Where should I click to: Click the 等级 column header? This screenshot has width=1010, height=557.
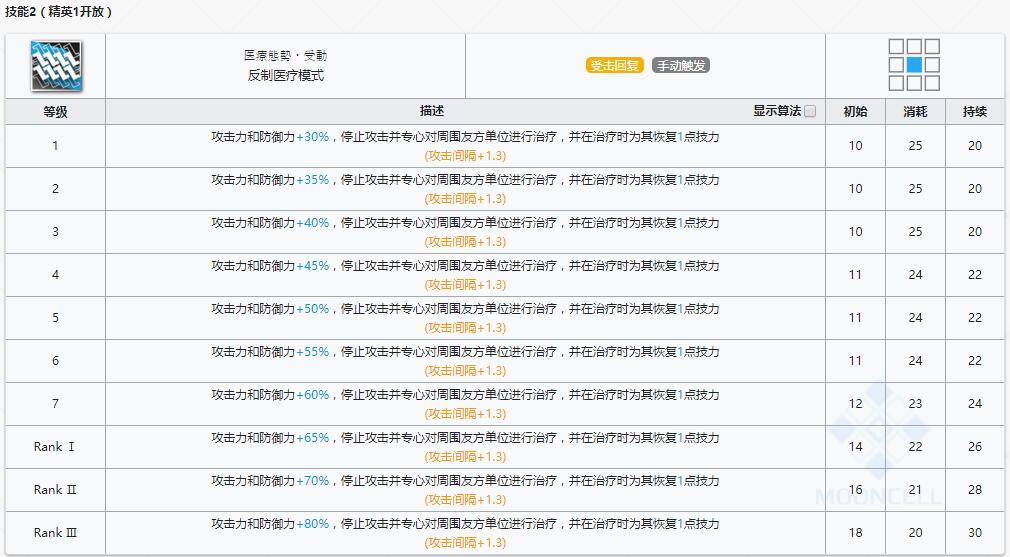pyautogui.click(x=55, y=111)
